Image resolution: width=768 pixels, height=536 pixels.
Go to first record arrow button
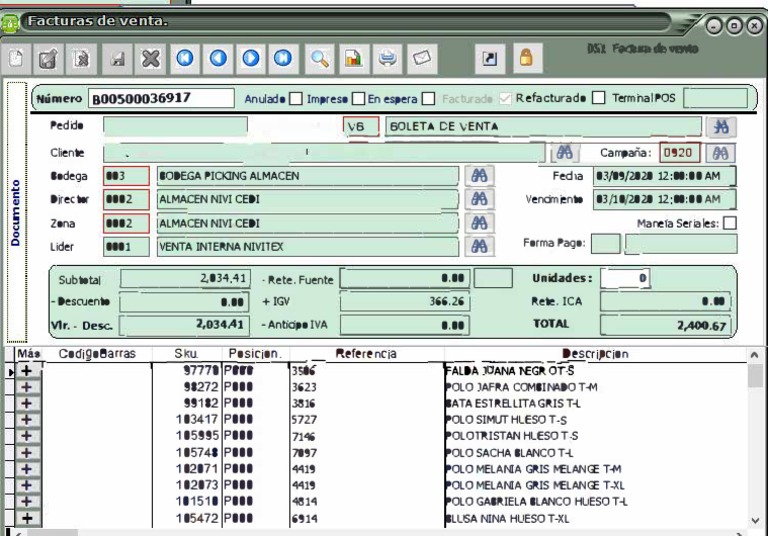click(x=185, y=58)
